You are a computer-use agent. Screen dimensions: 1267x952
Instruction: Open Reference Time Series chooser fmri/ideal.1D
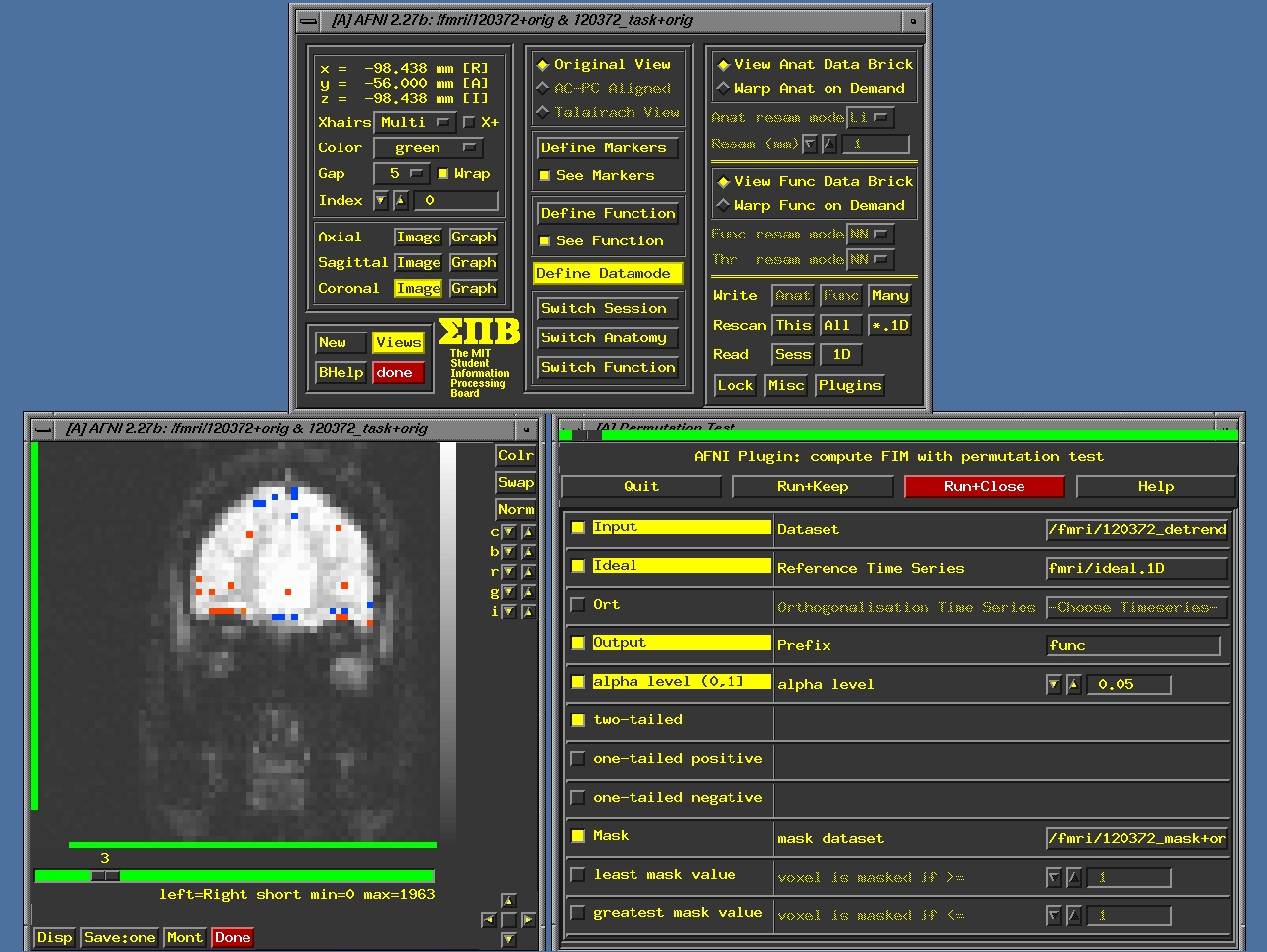[x=1137, y=569]
